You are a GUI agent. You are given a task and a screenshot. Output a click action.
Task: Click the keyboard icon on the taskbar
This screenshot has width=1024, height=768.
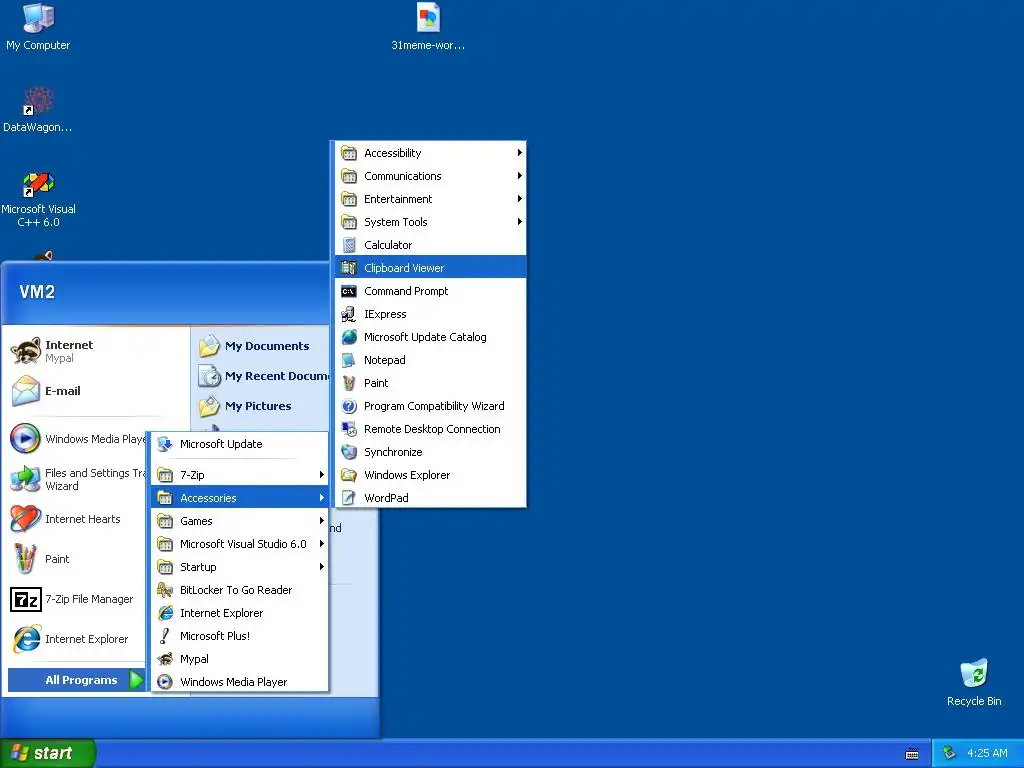(x=912, y=754)
